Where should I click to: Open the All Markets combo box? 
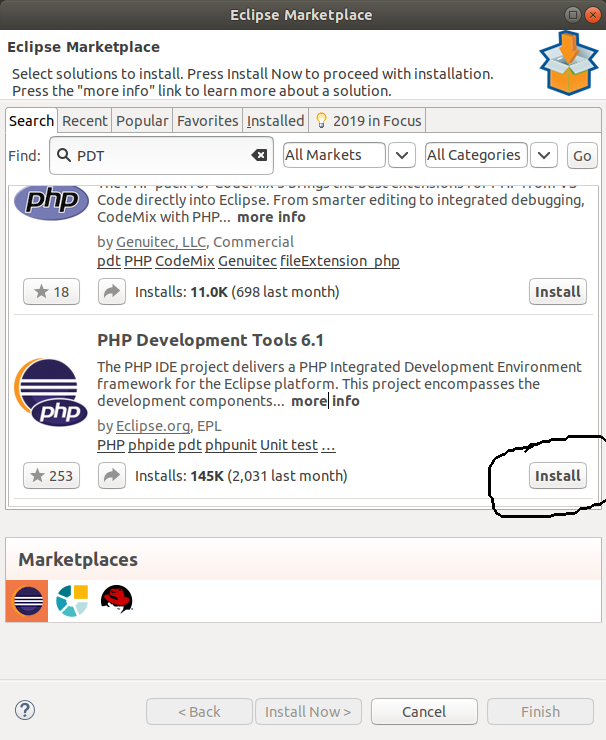[334, 155]
